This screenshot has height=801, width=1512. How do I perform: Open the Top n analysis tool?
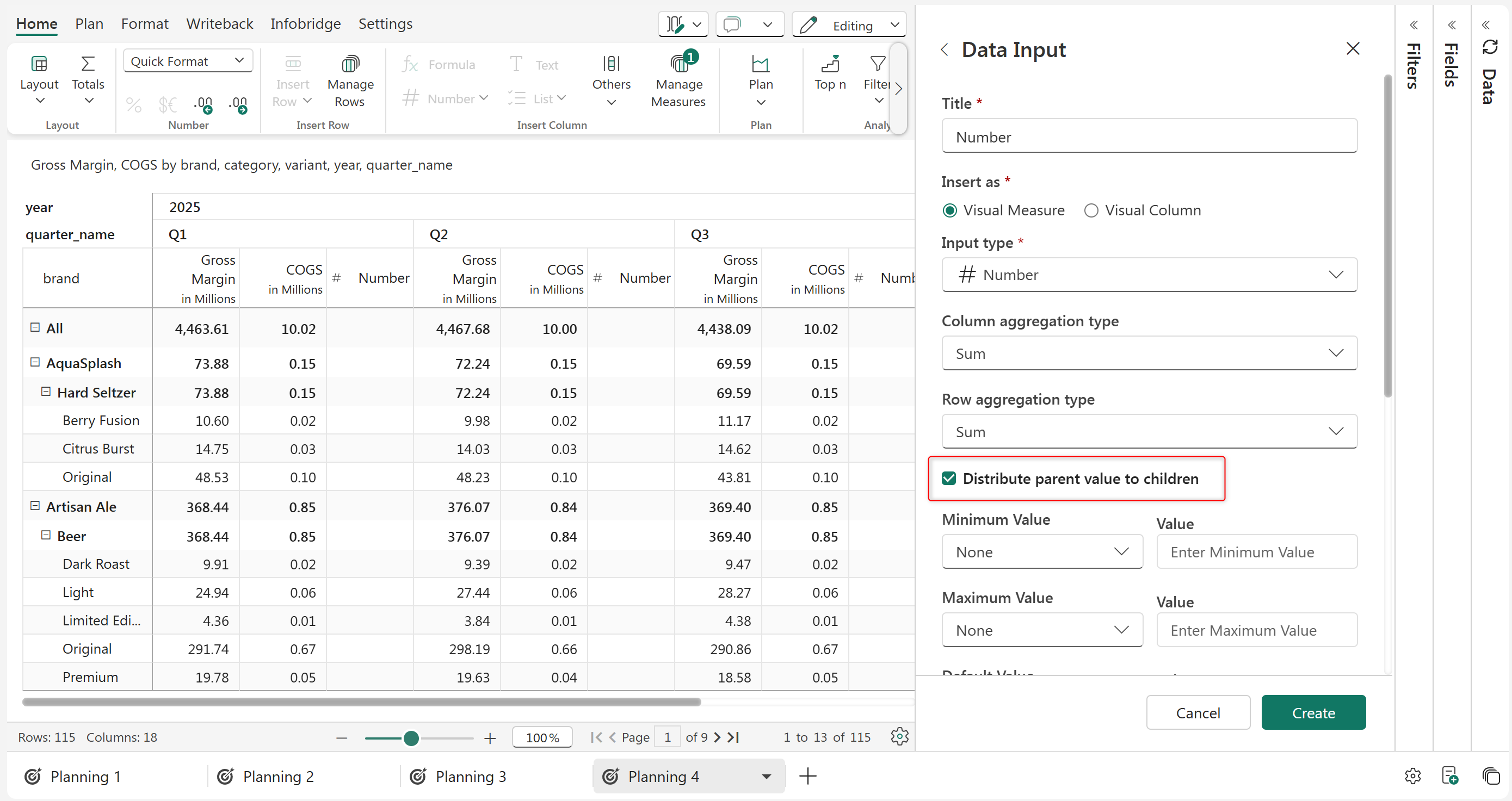click(829, 64)
